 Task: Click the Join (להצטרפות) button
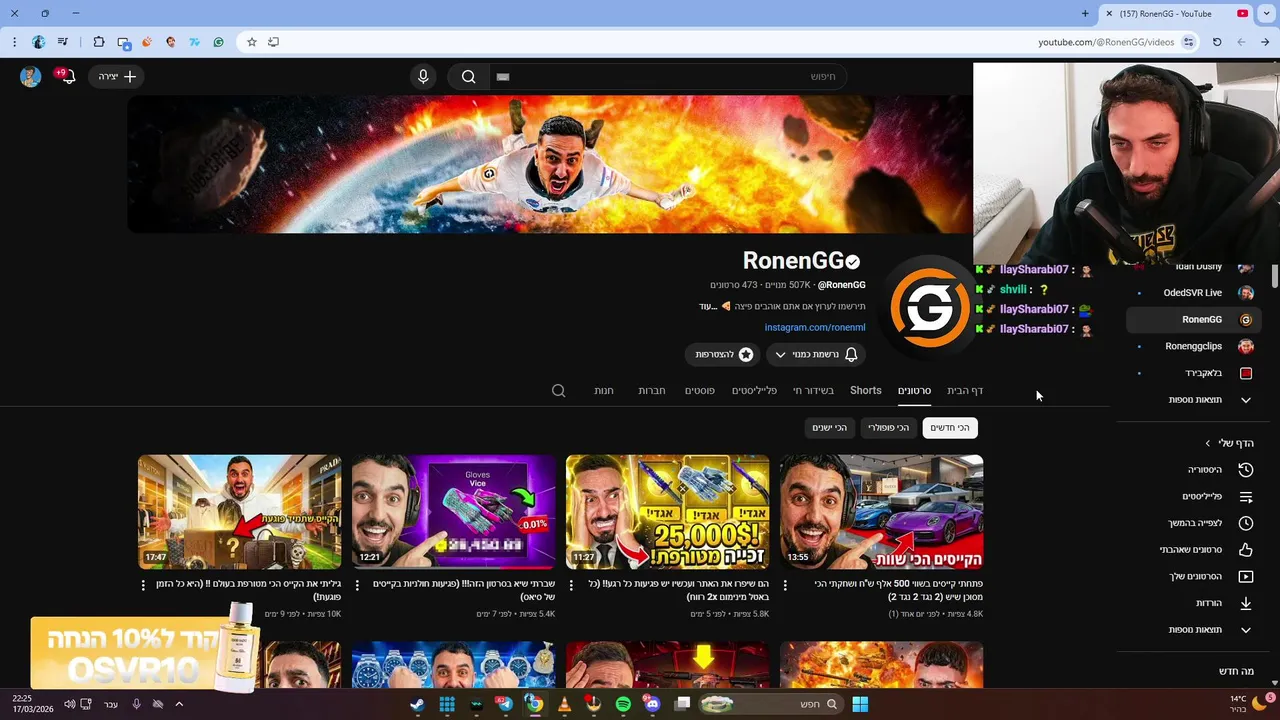(x=724, y=355)
